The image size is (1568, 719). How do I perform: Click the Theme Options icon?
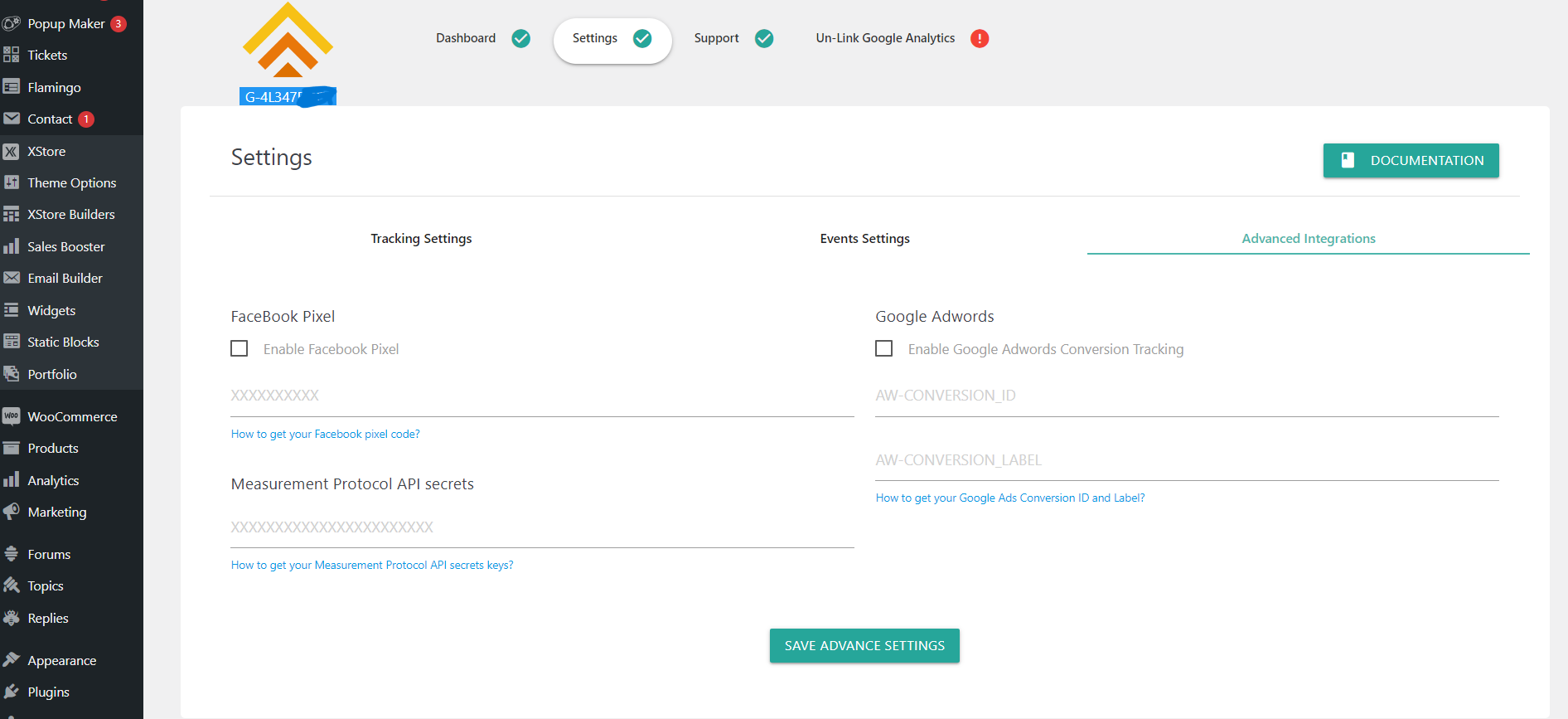coord(12,182)
